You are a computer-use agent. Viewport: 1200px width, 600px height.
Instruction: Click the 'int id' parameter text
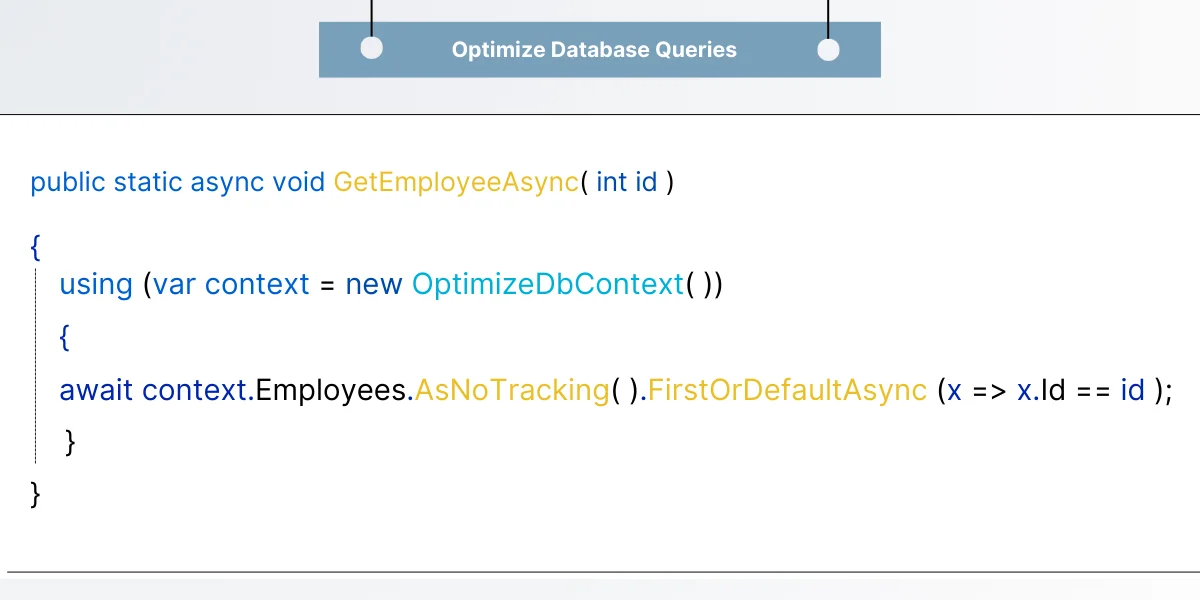(x=627, y=183)
